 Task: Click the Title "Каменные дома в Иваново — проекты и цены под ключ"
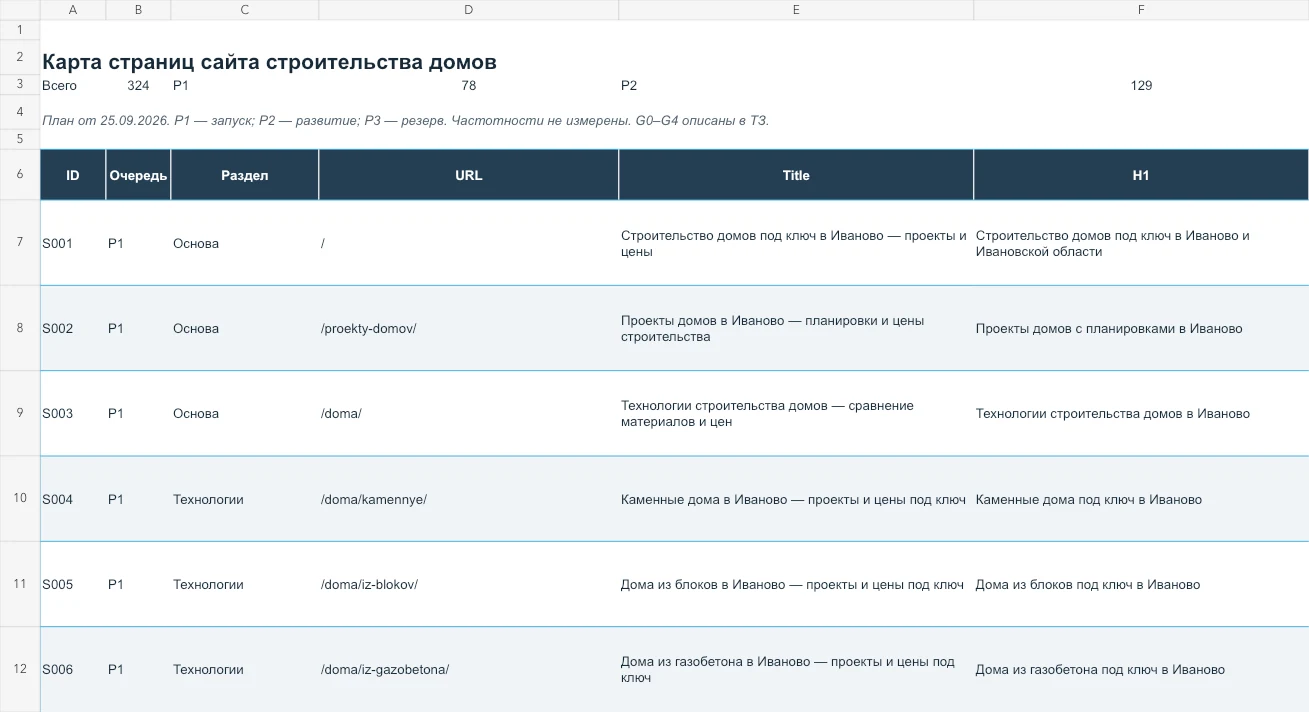click(x=796, y=499)
